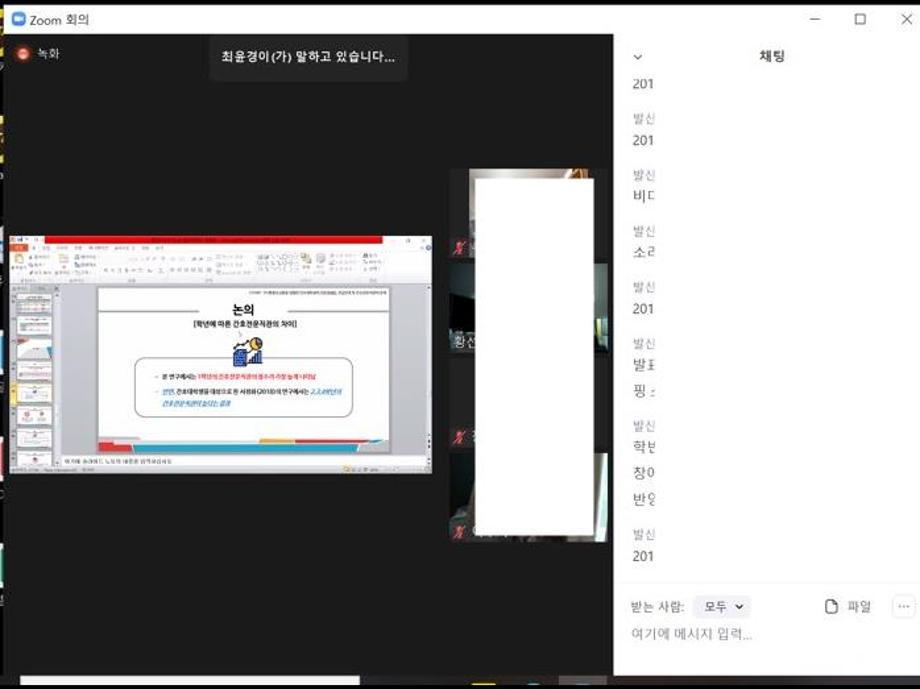Click the 채팅 panel header title
Image resolution: width=920 pixels, height=689 pixels.
tap(772, 57)
